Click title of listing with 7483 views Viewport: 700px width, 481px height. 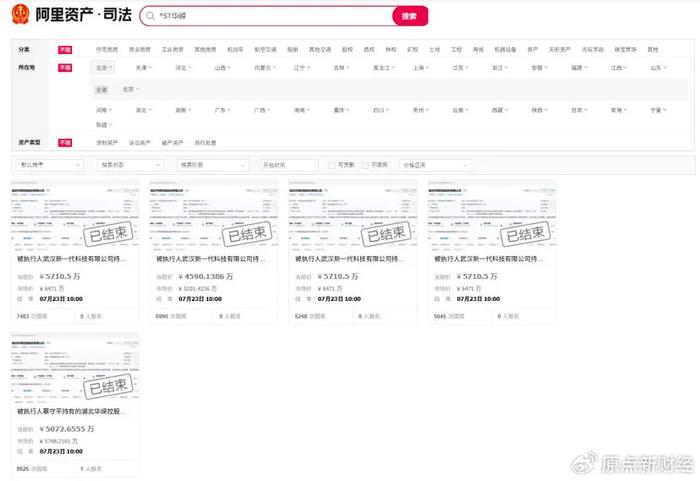[71, 259]
